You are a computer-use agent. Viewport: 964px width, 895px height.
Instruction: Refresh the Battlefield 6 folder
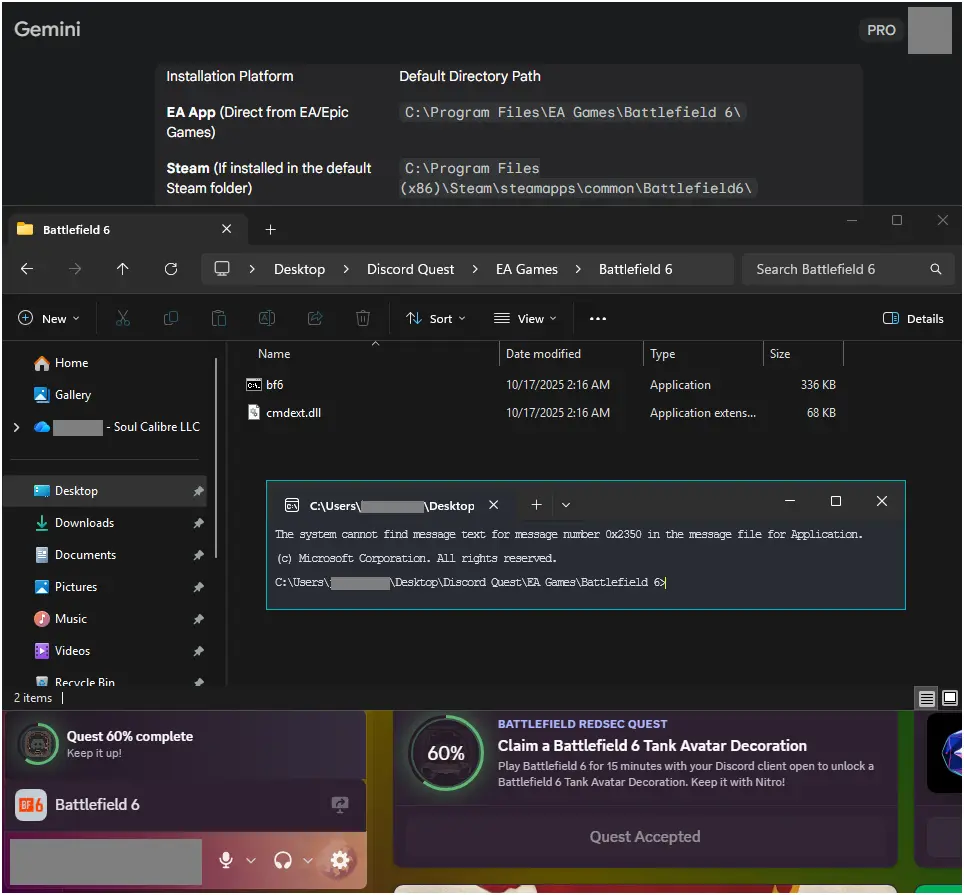pos(171,269)
